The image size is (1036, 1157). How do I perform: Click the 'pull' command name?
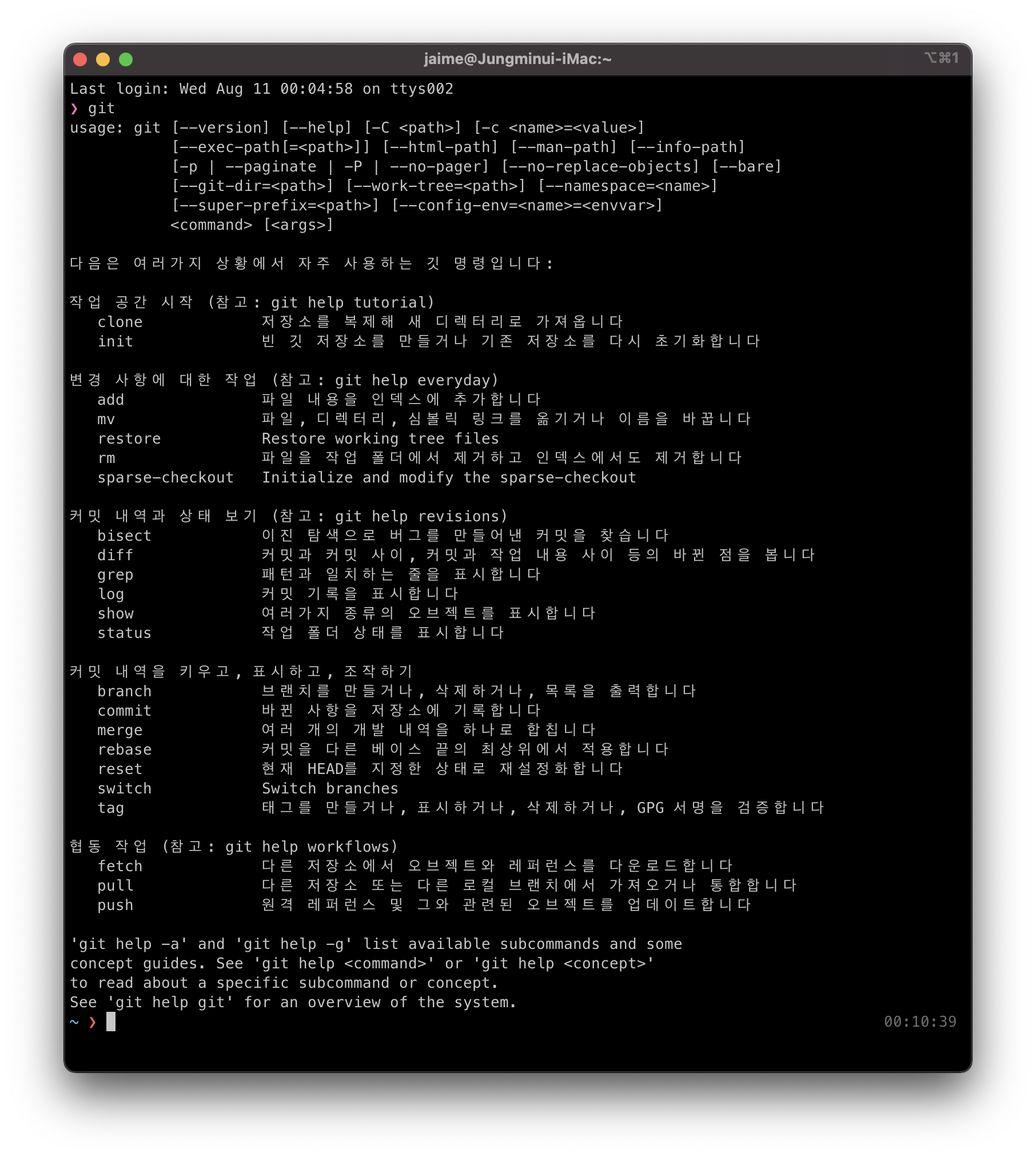115,886
